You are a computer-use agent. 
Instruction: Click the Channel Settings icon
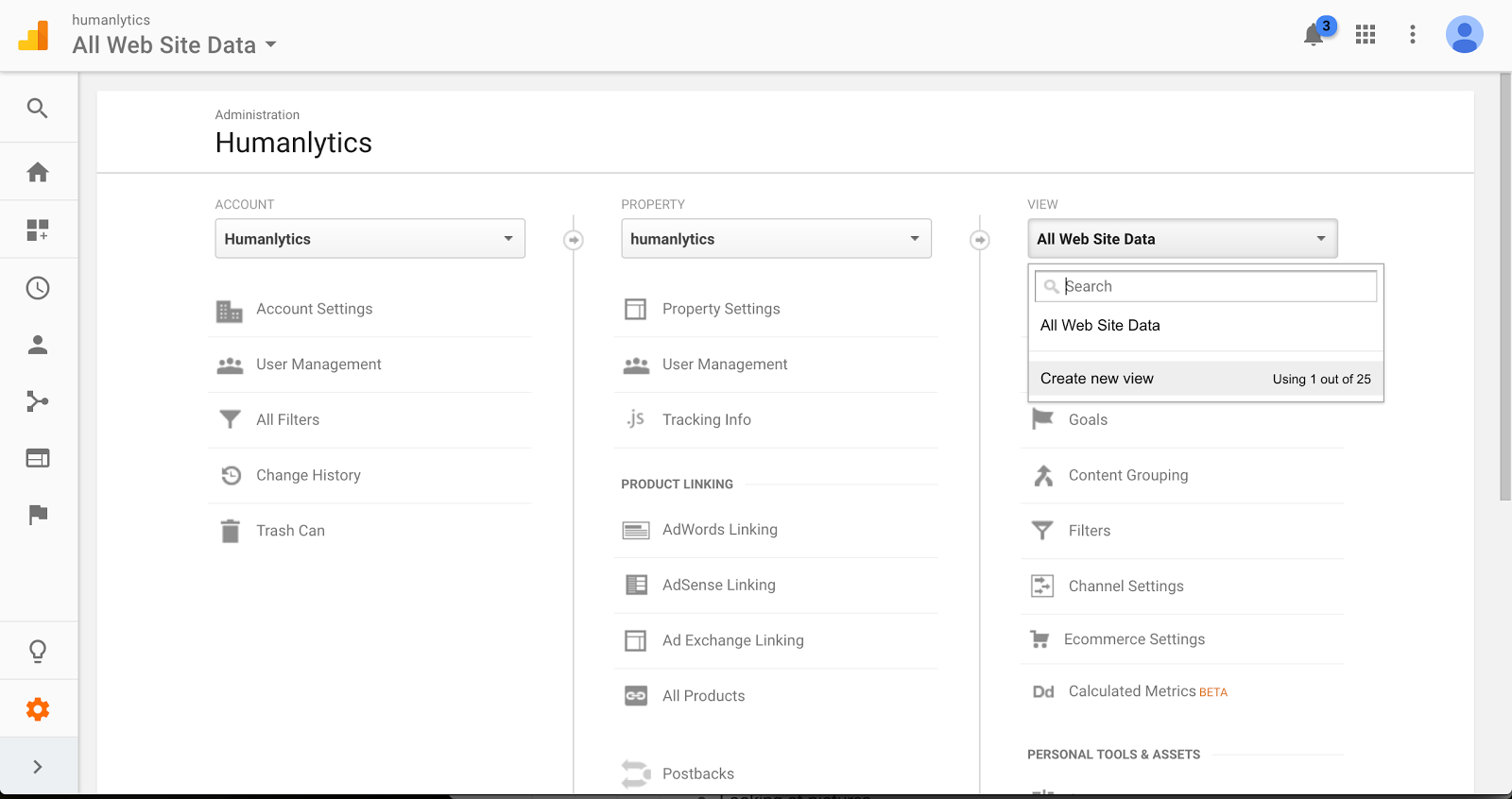(1042, 586)
